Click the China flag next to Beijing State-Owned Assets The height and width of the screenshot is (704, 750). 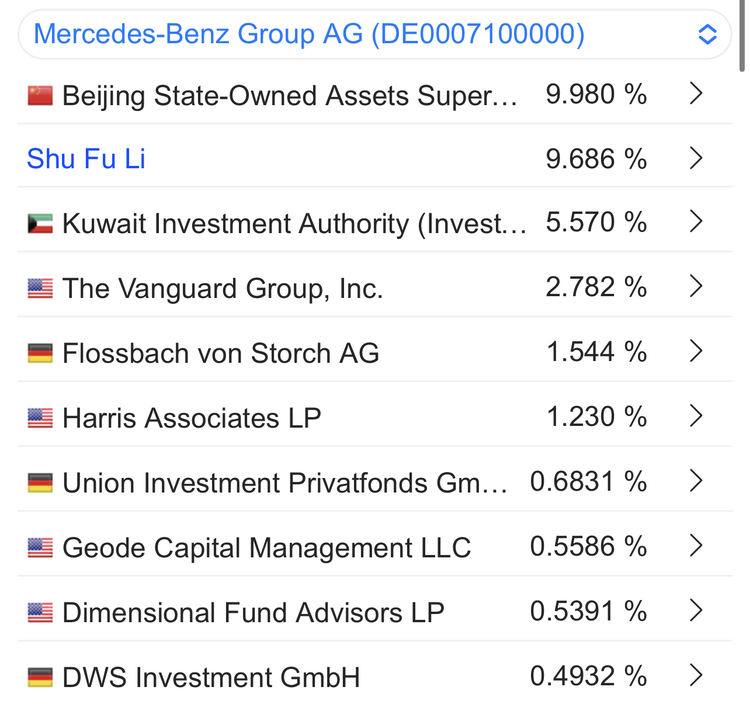[x=40, y=96]
